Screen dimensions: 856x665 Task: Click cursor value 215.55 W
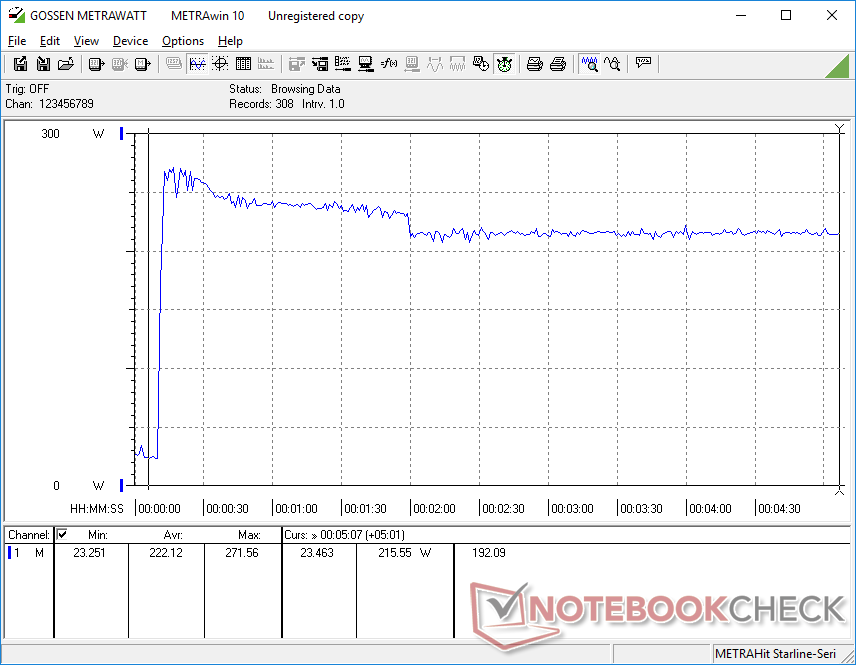pyautogui.click(x=405, y=553)
